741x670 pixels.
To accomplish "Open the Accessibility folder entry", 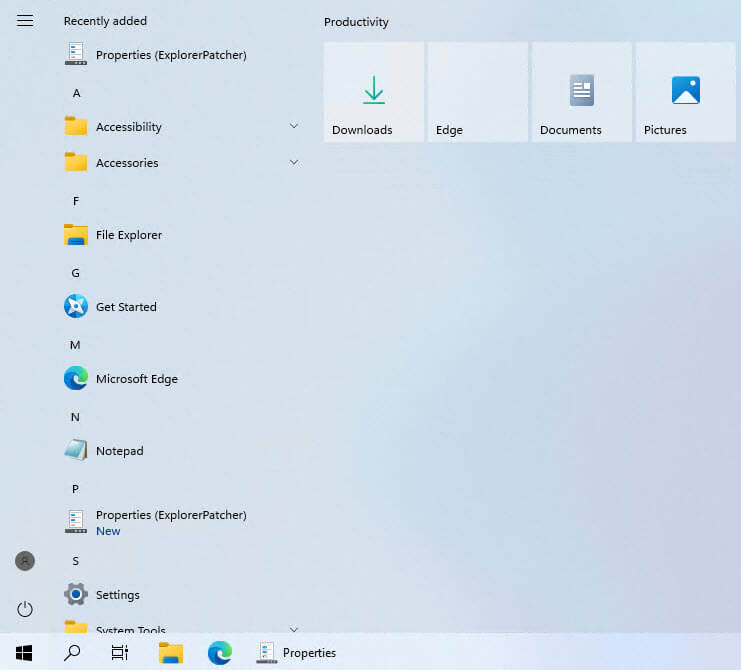I will pos(182,127).
